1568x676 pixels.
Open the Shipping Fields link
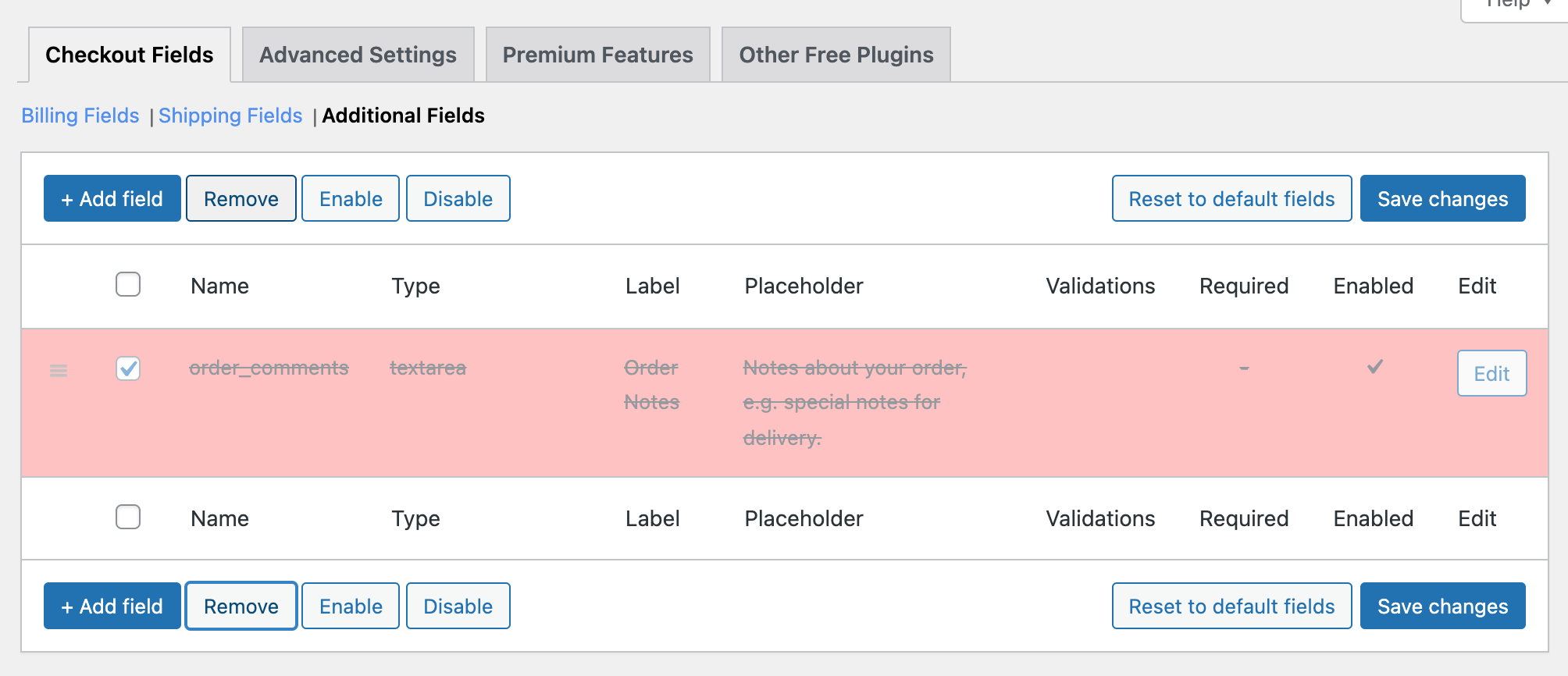[x=230, y=116]
